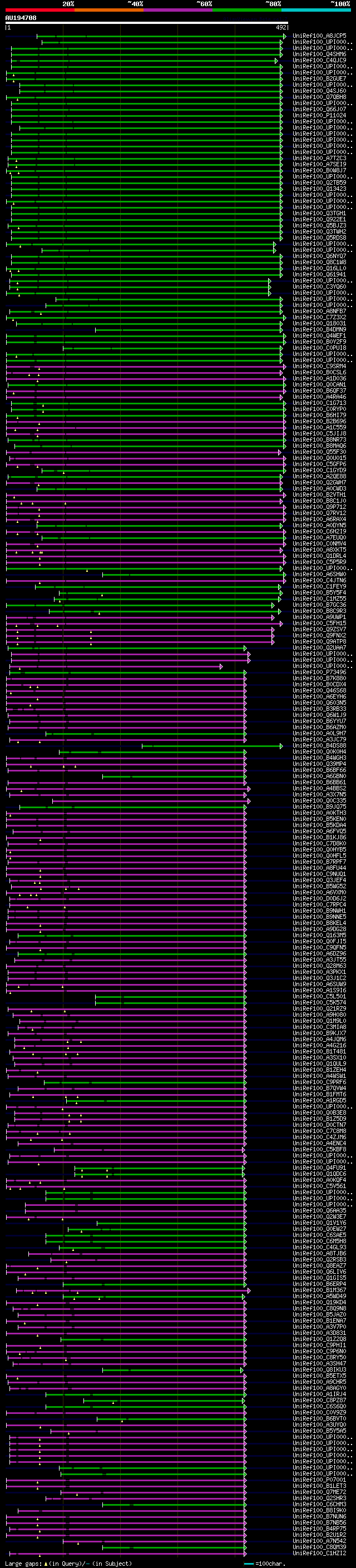Click hit label UniRef100_C6H2I9

319,531
